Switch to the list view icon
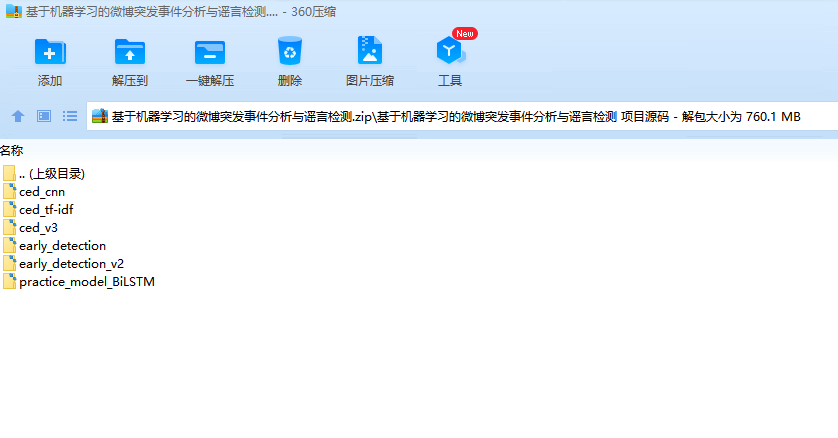This screenshot has height=438, width=838. click(70, 116)
